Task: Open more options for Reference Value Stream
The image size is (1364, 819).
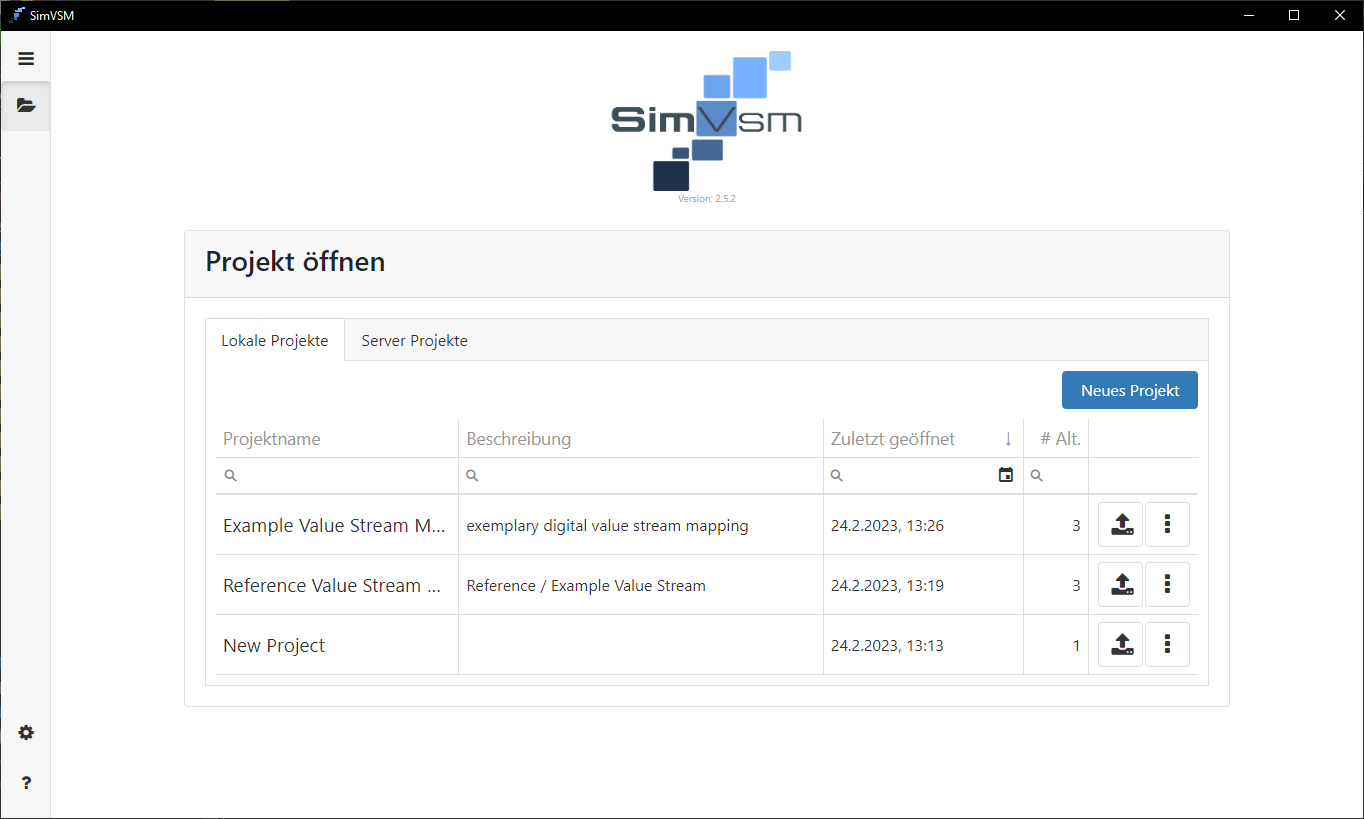Action: pos(1167,584)
